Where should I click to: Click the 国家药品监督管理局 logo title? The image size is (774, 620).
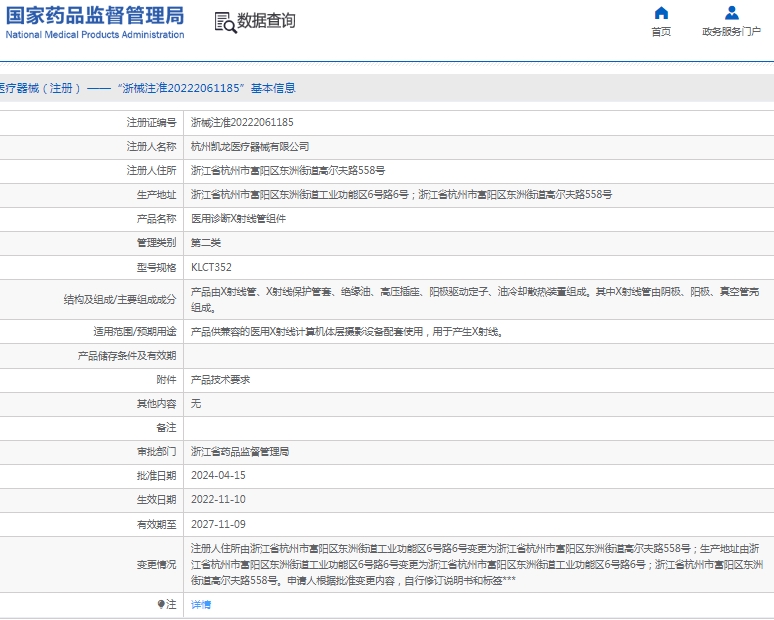pyautogui.click(x=95, y=16)
